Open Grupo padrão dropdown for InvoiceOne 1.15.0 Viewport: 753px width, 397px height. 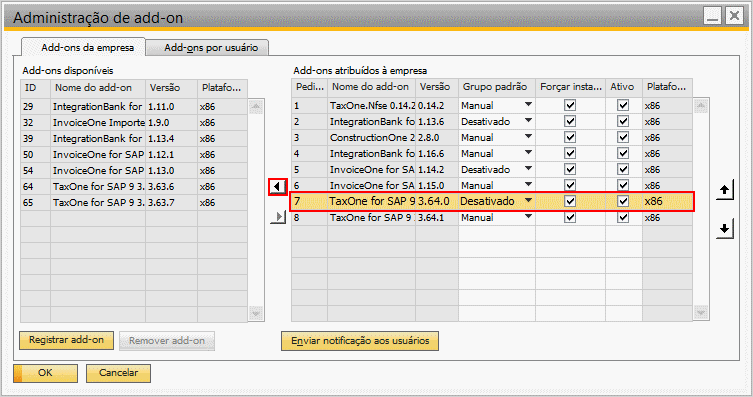click(x=528, y=185)
